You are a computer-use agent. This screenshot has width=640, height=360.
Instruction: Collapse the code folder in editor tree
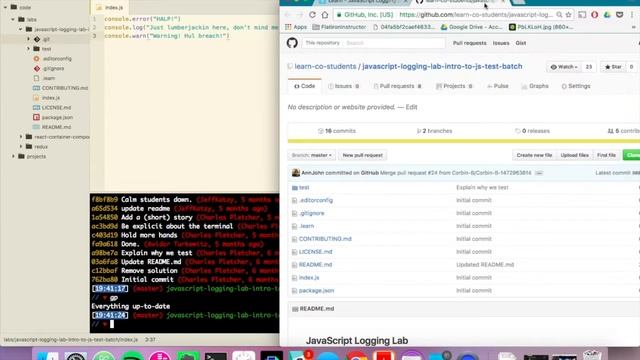[5, 7]
